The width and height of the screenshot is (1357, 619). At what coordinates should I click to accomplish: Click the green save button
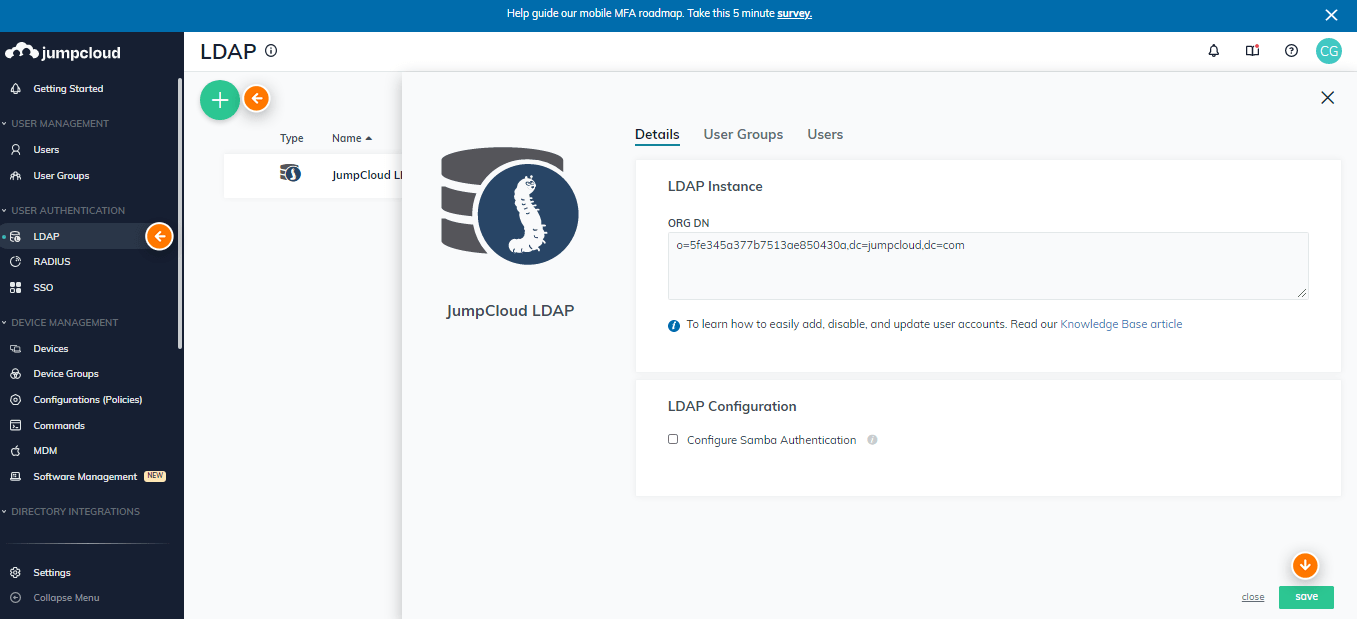1306,597
